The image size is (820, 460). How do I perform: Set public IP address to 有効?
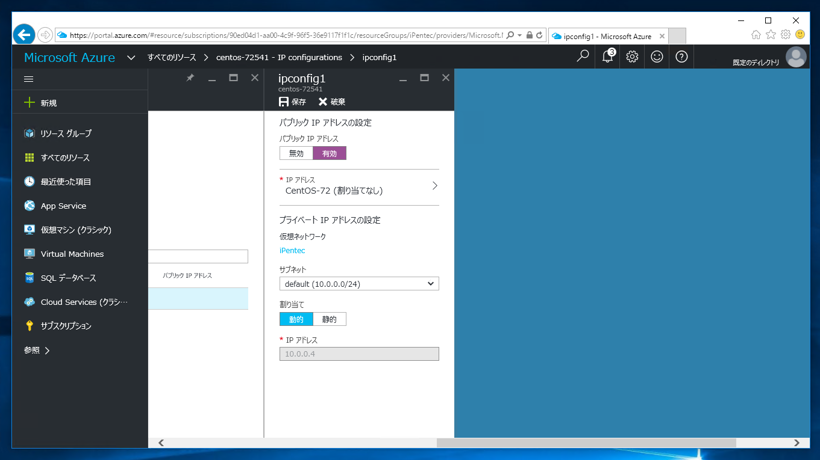(x=329, y=153)
